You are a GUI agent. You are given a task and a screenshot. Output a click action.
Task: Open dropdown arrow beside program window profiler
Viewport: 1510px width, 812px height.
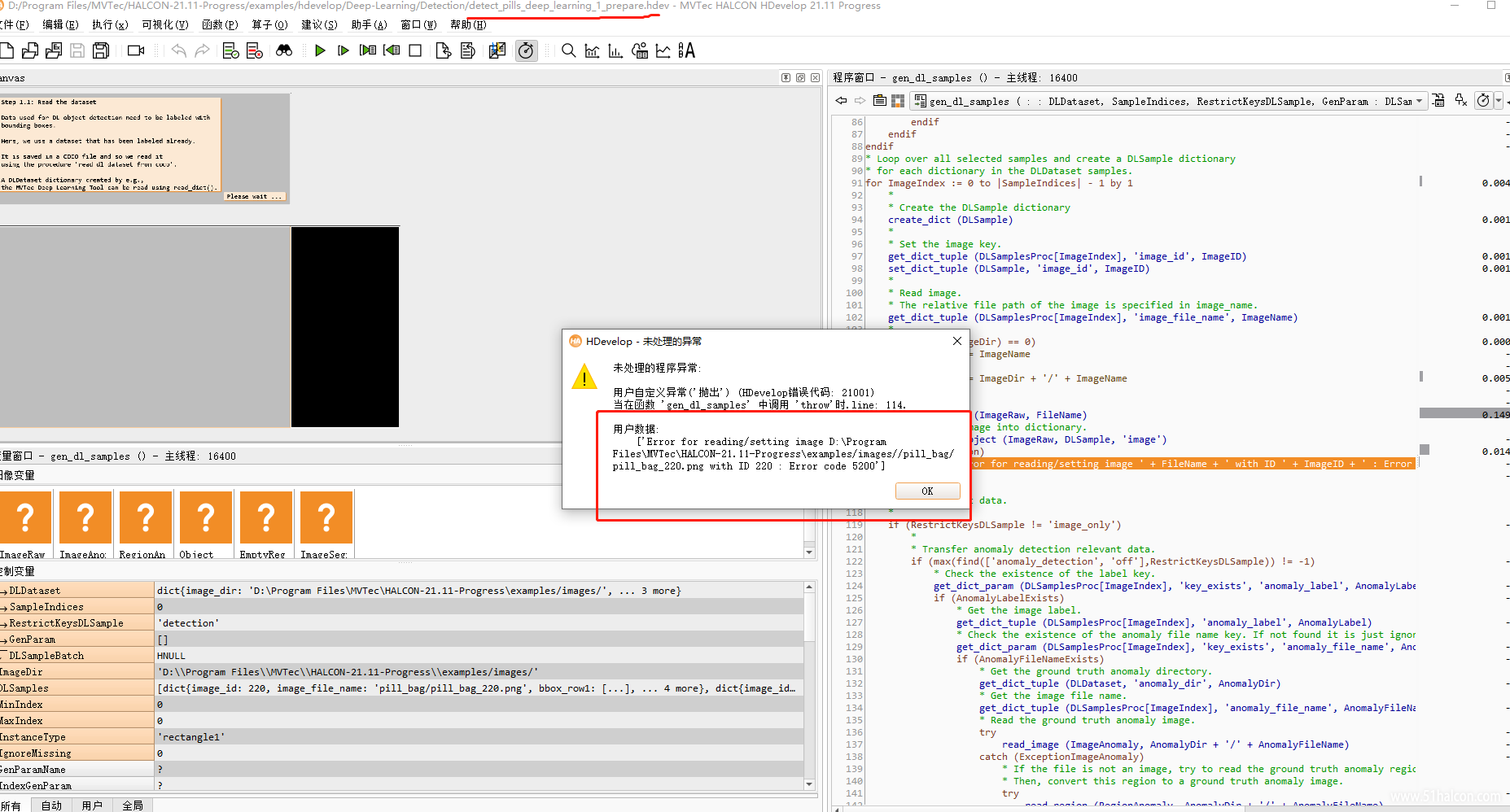[x=1499, y=101]
